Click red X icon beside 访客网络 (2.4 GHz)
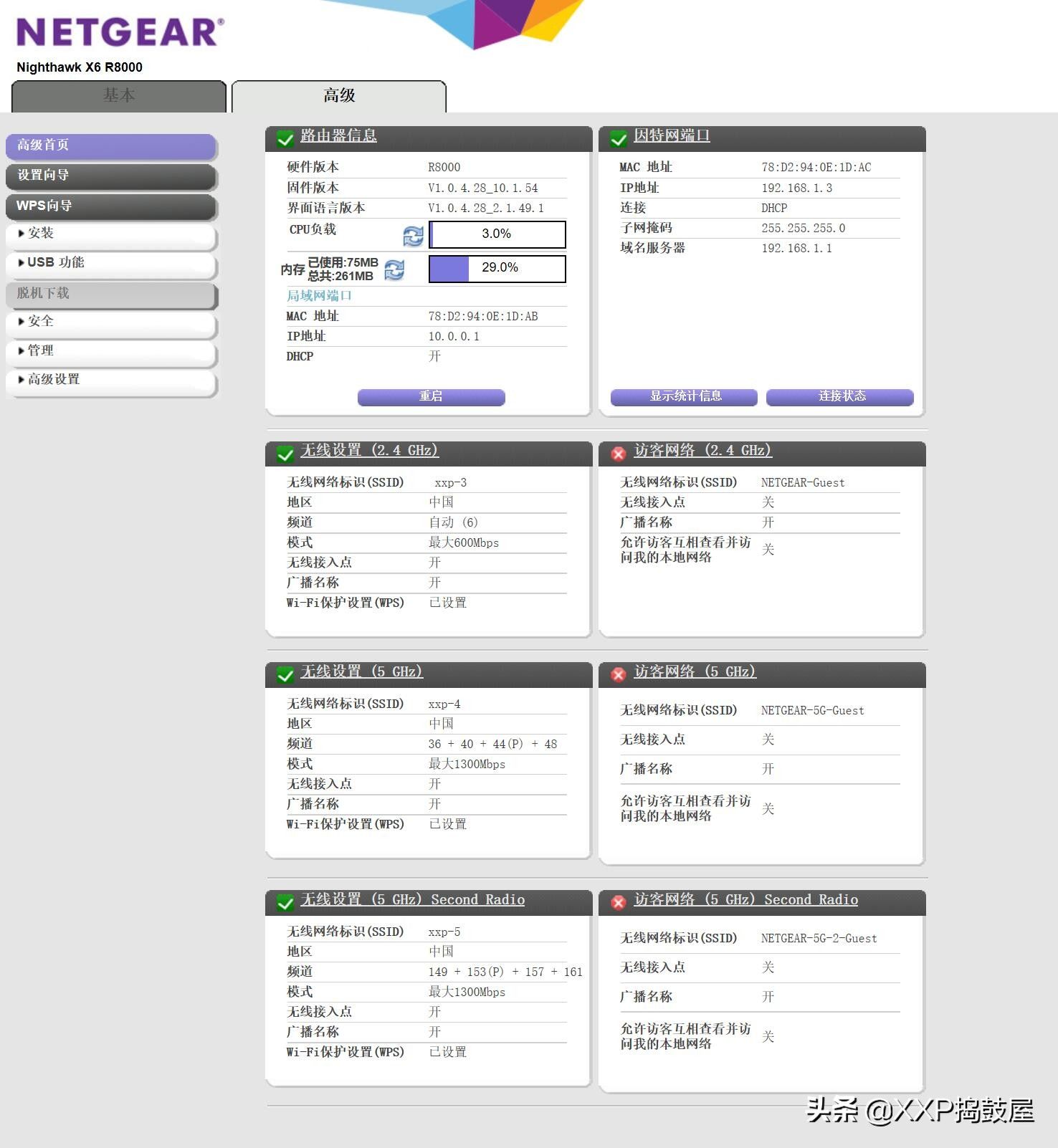The height and width of the screenshot is (1148, 1058). [619, 454]
